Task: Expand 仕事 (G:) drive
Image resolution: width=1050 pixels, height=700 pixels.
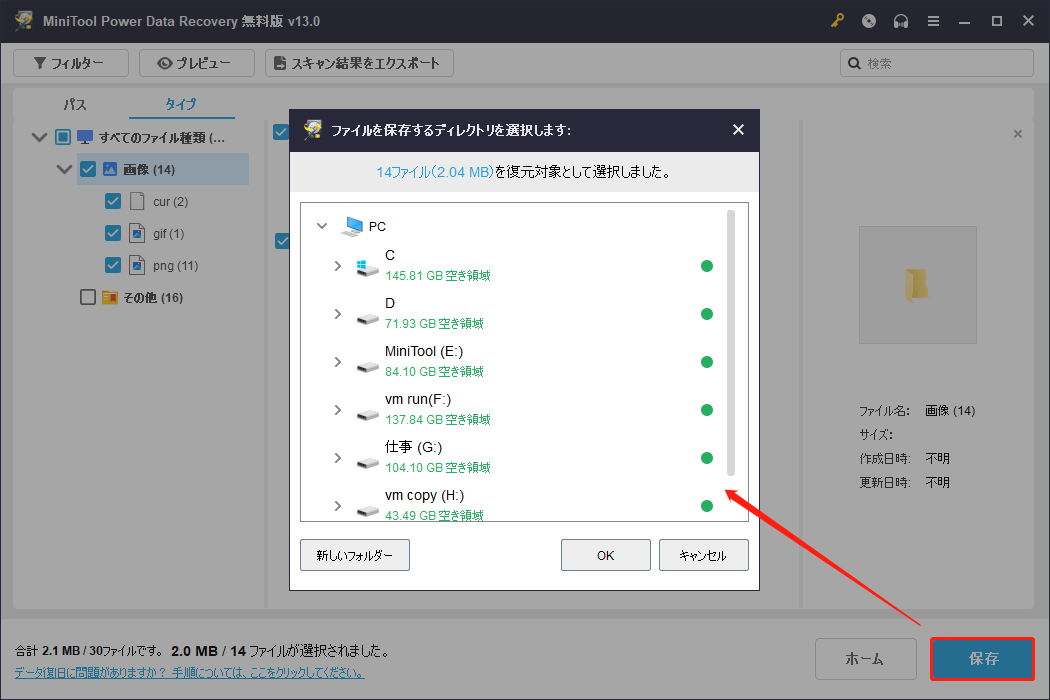Action: [338, 458]
